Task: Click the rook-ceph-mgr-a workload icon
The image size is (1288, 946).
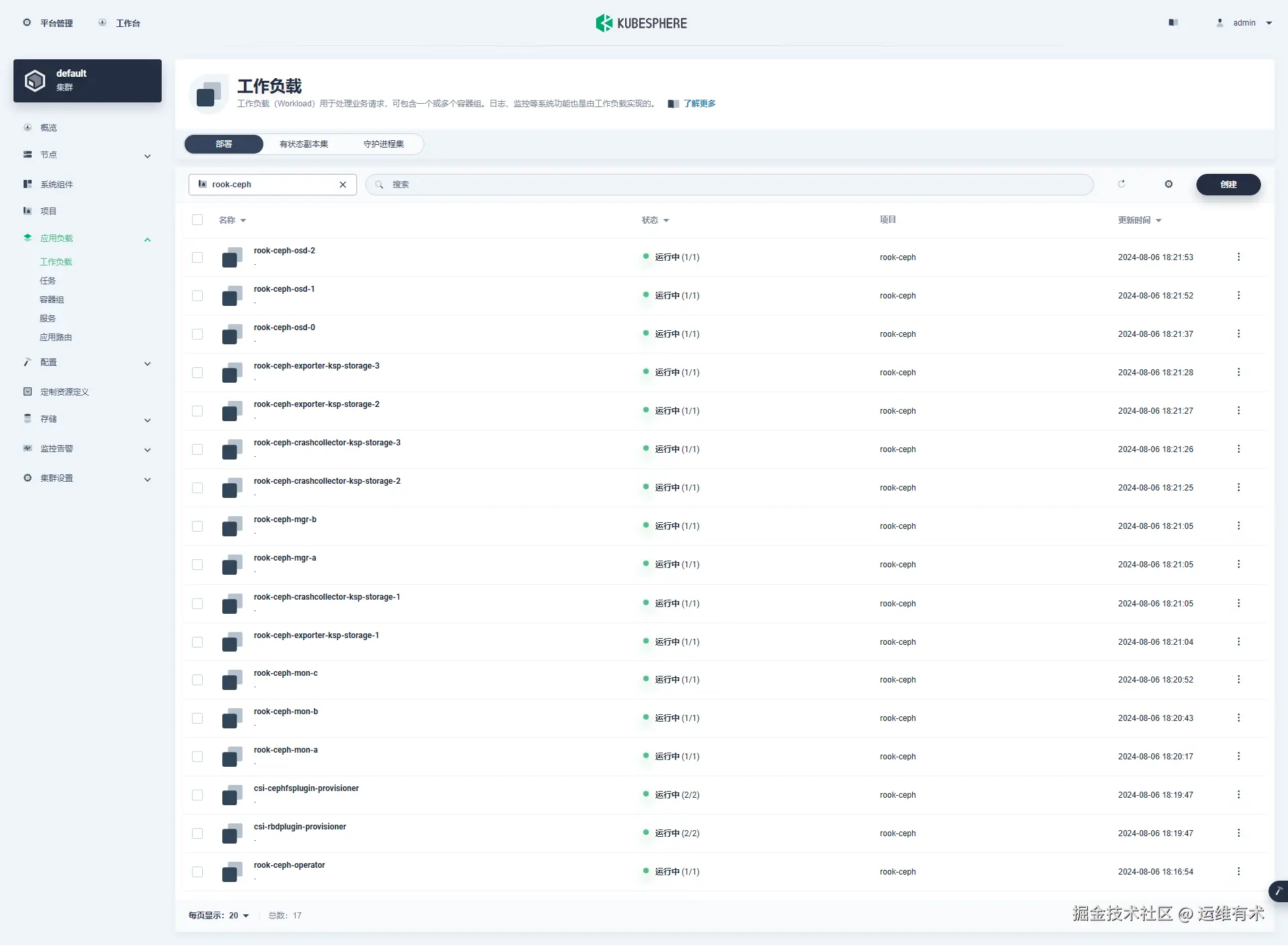Action: (x=232, y=565)
